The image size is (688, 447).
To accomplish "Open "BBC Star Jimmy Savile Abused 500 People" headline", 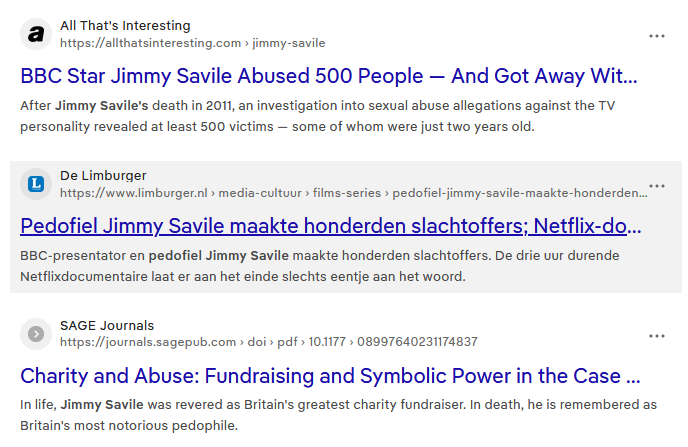I will (x=328, y=76).
